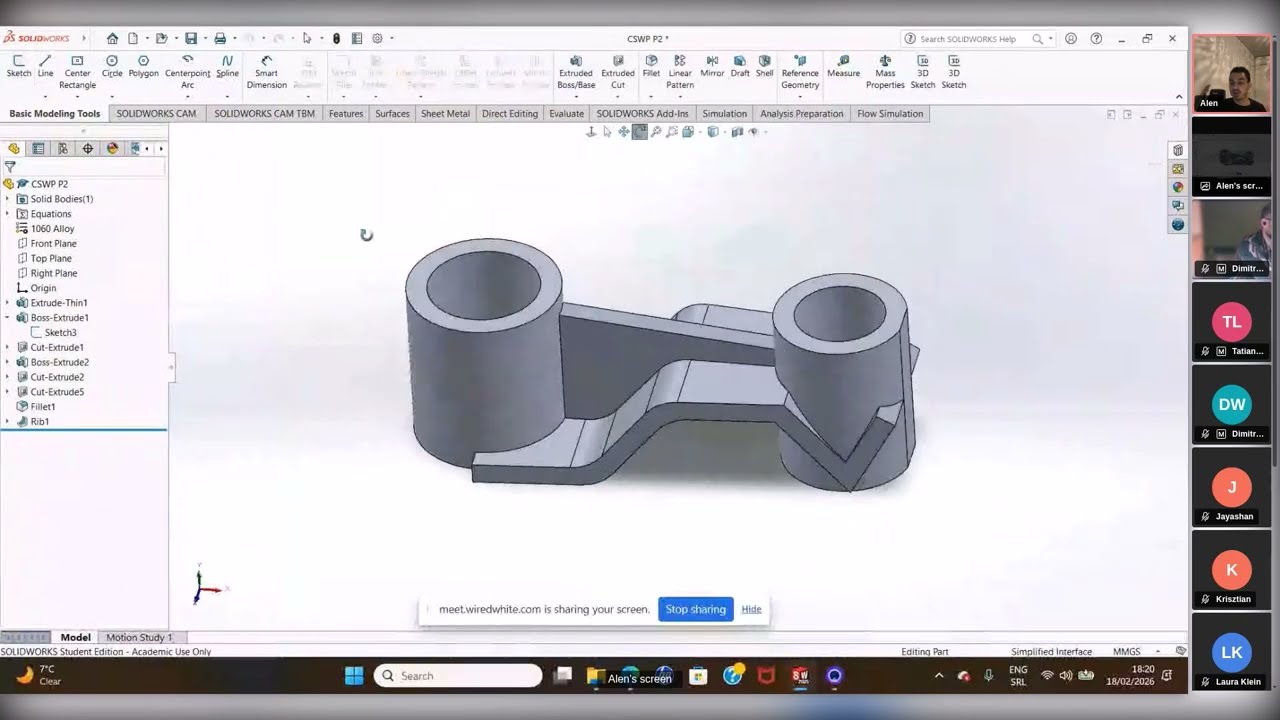This screenshot has width=1280, height=720.
Task: Switch to the Features tab
Action: (x=346, y=114)
